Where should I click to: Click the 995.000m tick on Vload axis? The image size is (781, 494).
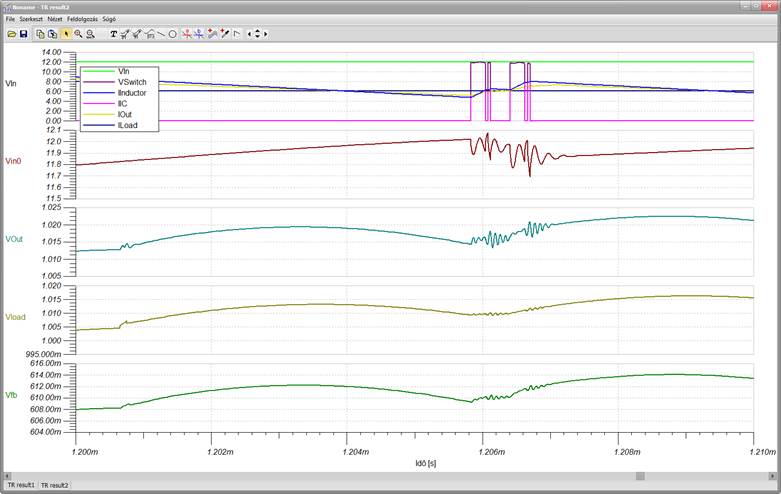tap(43, 354)
